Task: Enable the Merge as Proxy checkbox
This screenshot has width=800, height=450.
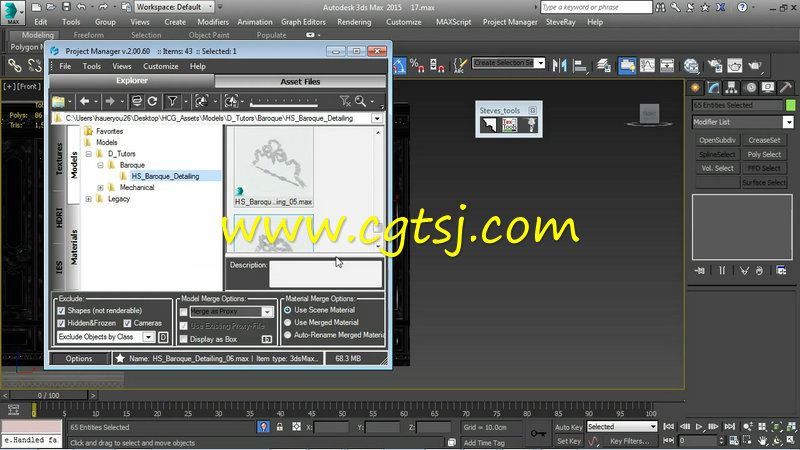Action: point(184,312)
